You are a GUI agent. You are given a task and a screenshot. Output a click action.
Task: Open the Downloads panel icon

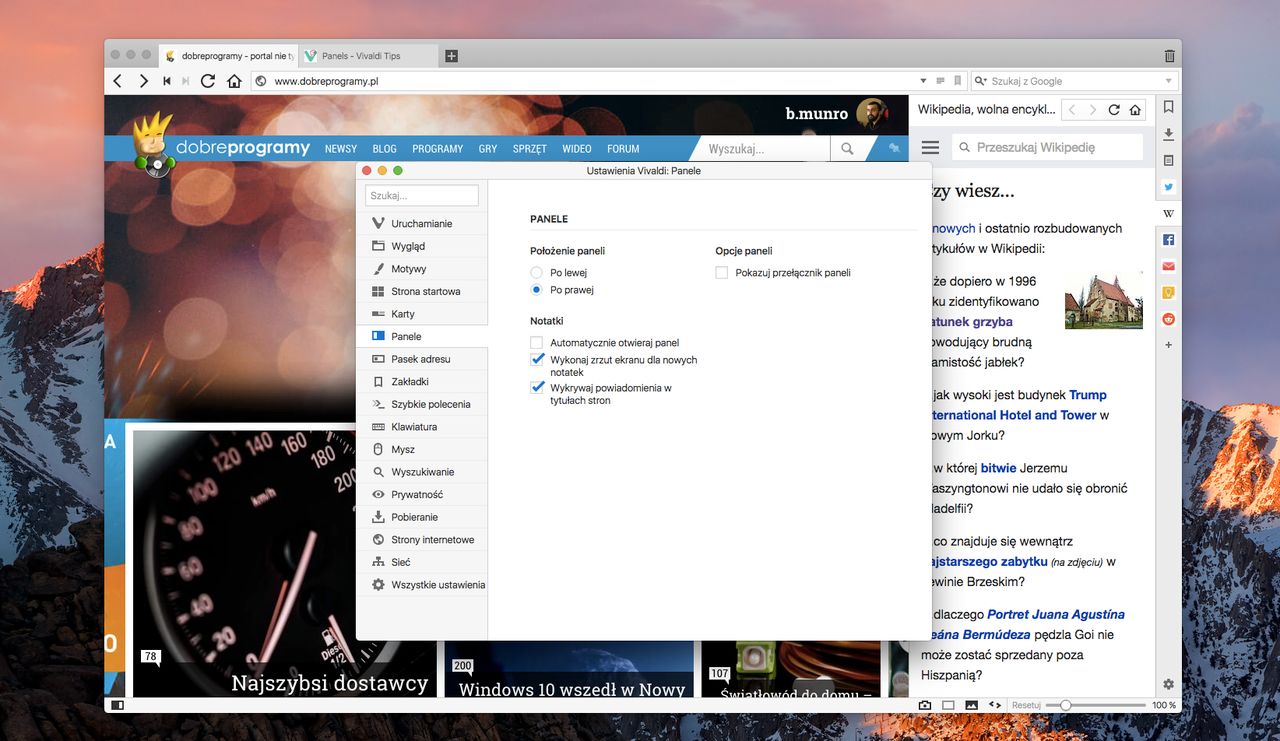pos(1168,134)
